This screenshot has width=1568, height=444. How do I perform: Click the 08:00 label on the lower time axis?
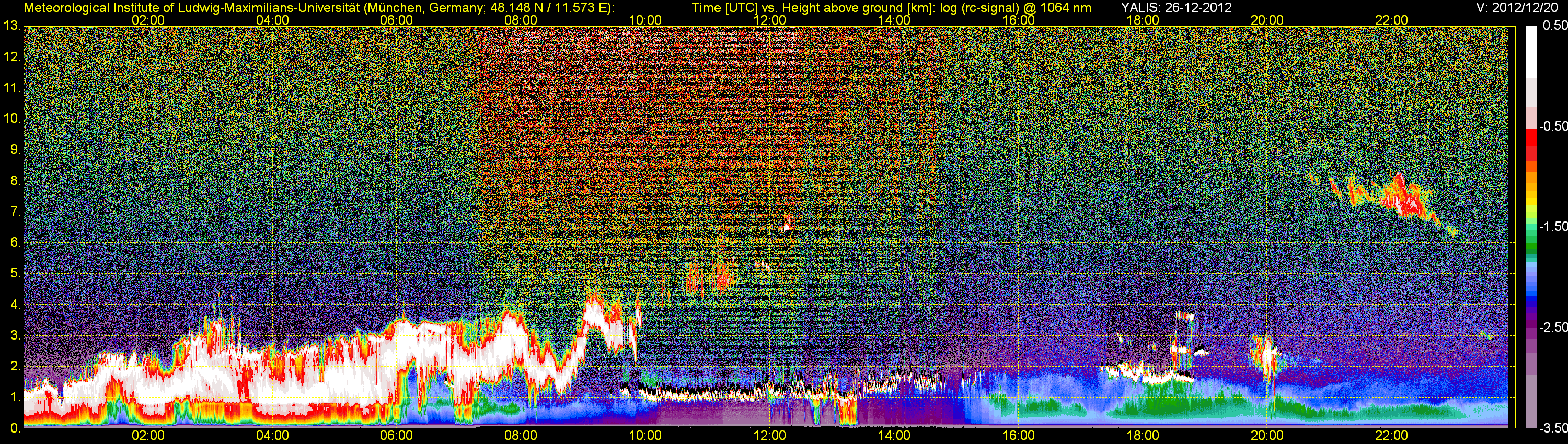coord(521,436)
